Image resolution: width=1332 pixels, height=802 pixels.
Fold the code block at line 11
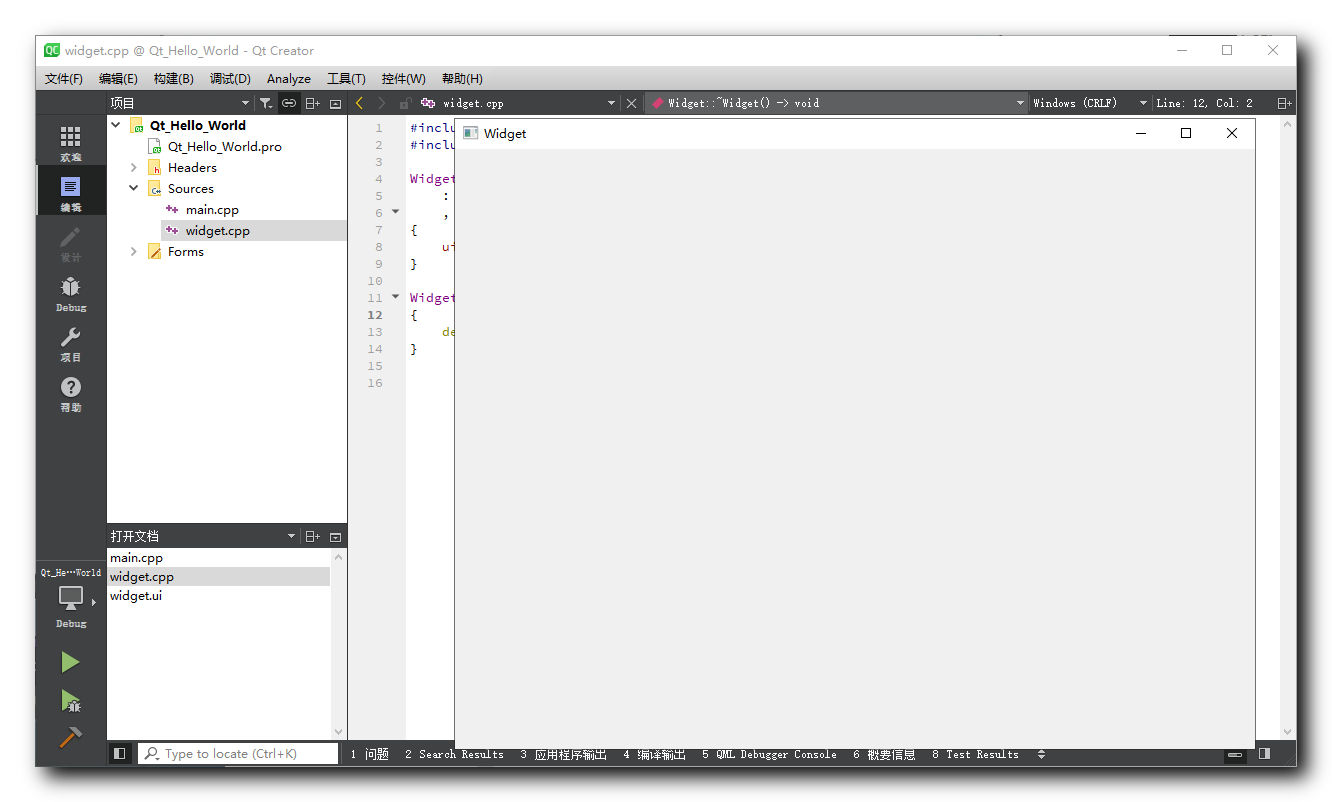(395, 297)
